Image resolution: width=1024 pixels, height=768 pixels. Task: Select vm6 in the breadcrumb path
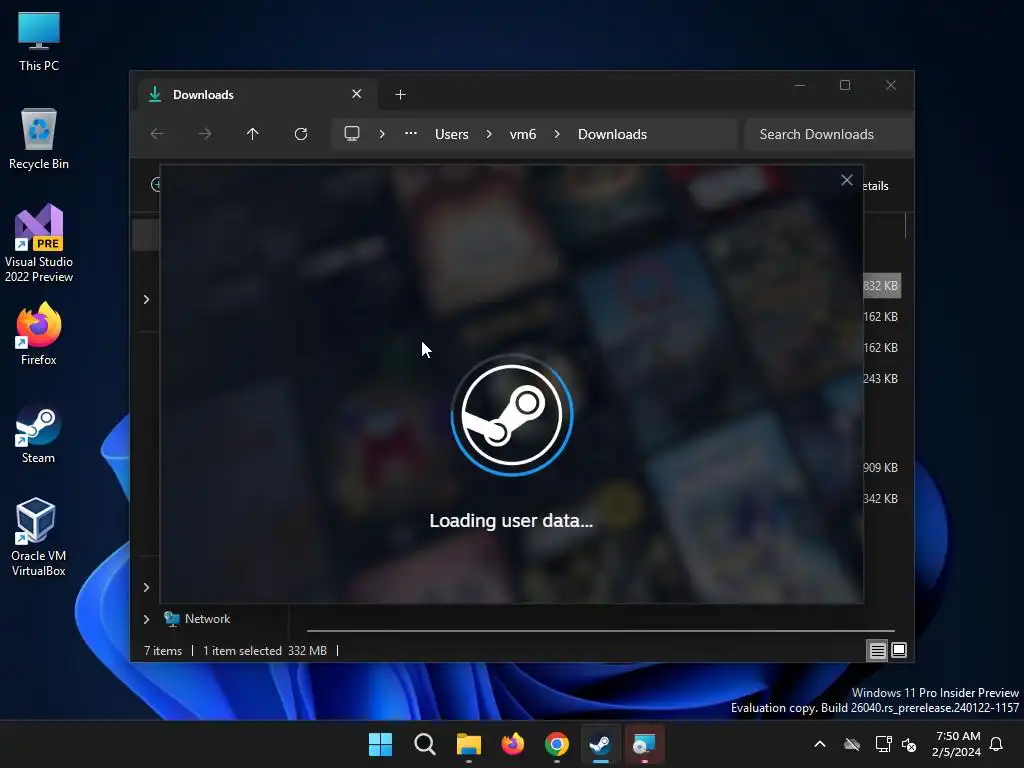coord(523,134)
